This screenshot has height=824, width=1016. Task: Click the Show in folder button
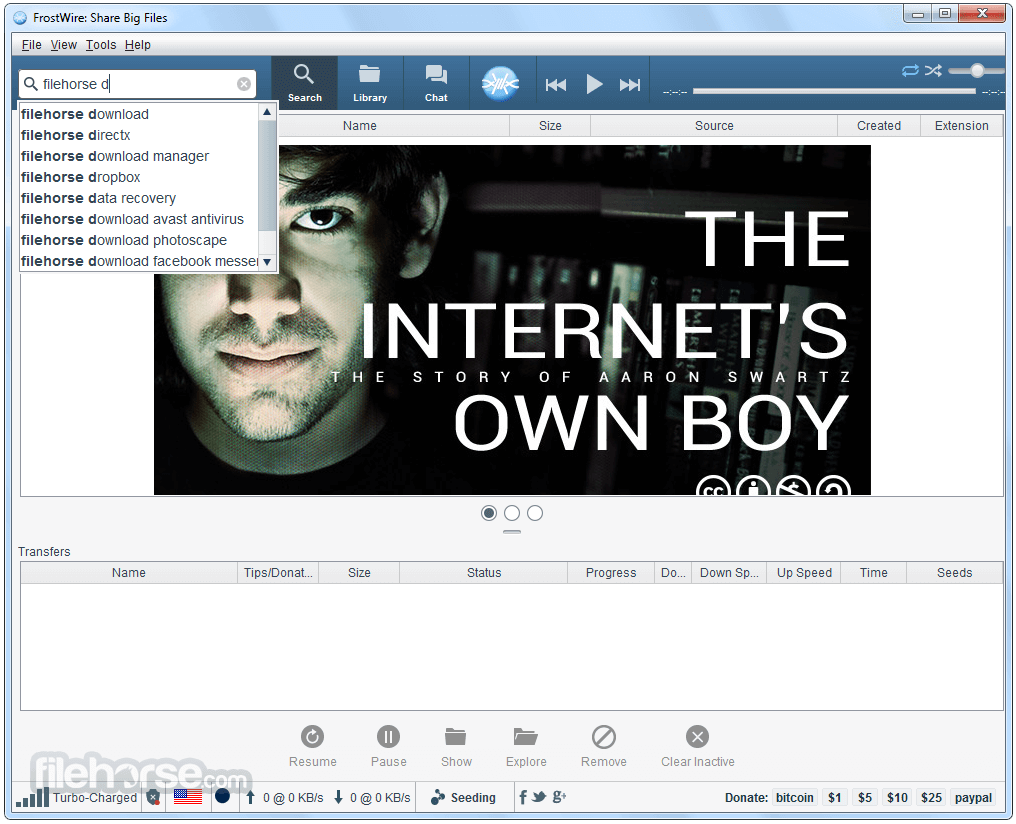[x=456, y=746]
